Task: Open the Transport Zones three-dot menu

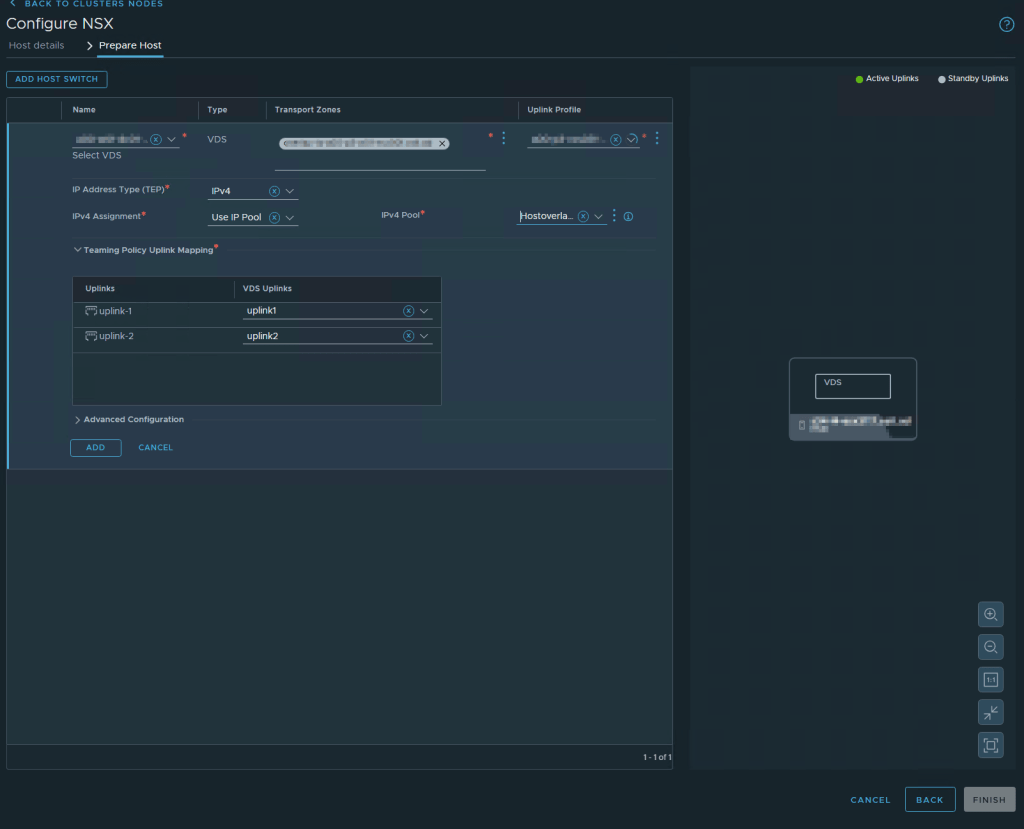Action: pos(503,138)
